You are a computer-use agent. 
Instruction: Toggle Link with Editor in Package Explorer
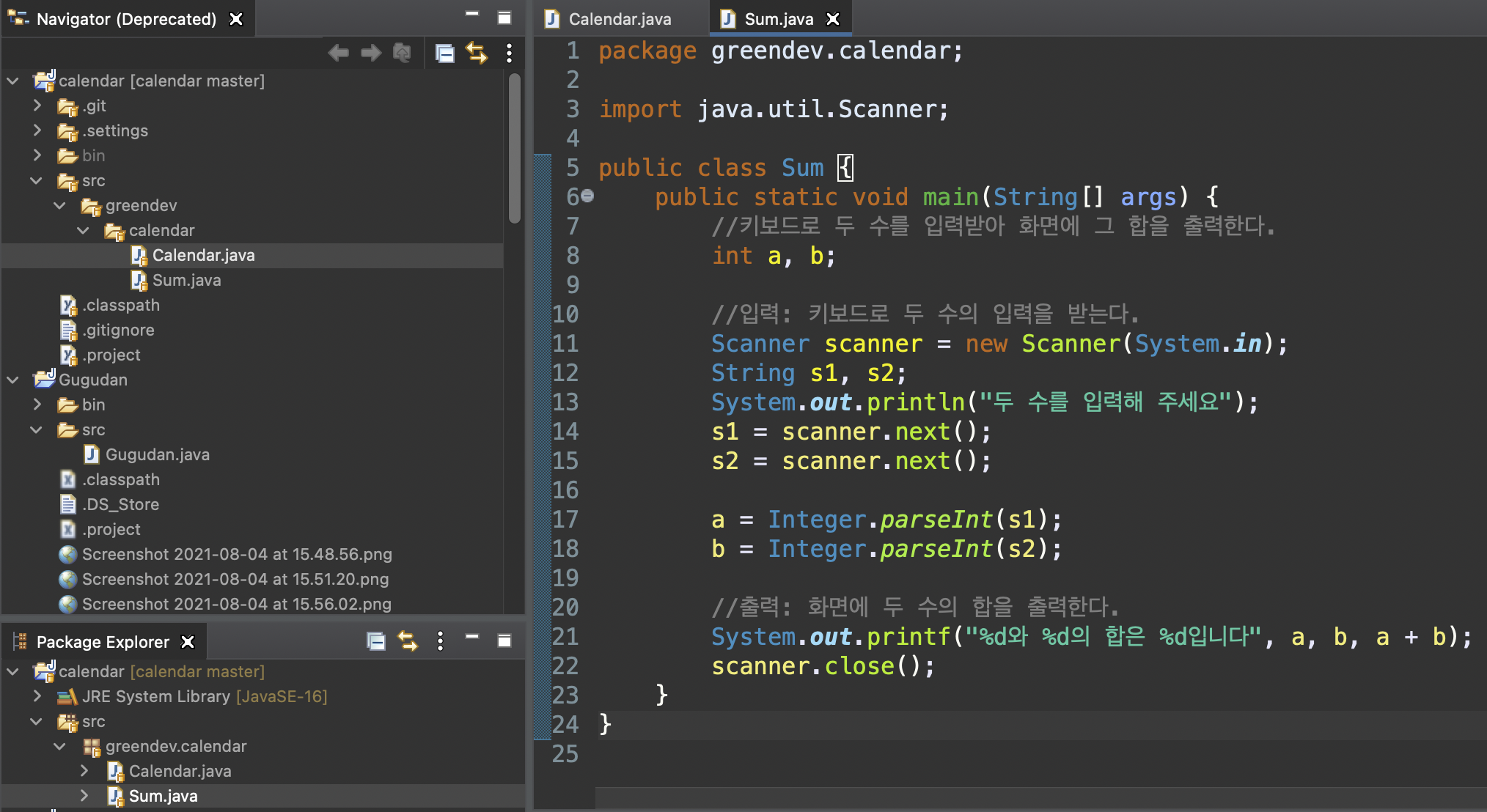coord(408,641)
